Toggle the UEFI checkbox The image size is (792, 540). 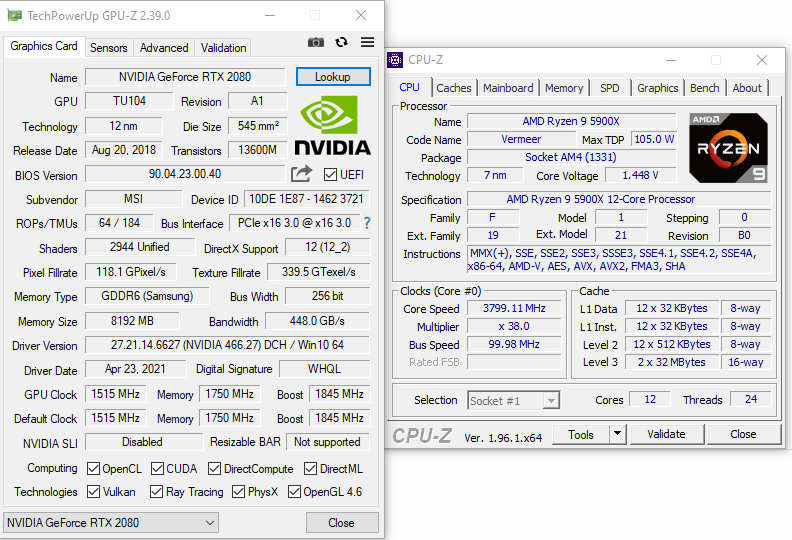330,175
